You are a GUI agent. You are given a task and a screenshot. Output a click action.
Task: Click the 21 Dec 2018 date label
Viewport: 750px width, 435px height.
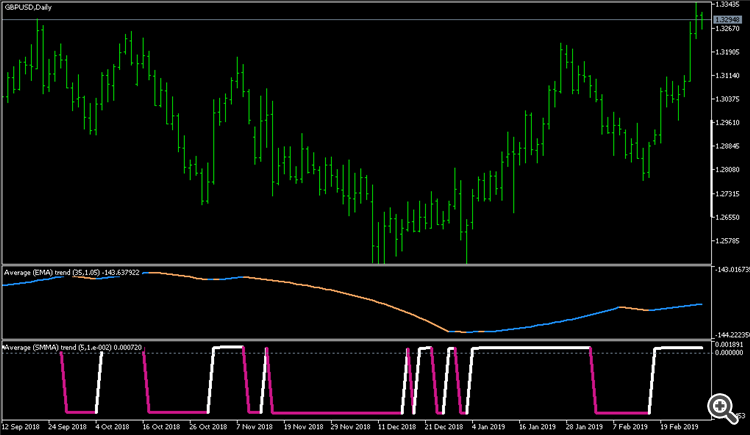(x=444, y=426)
